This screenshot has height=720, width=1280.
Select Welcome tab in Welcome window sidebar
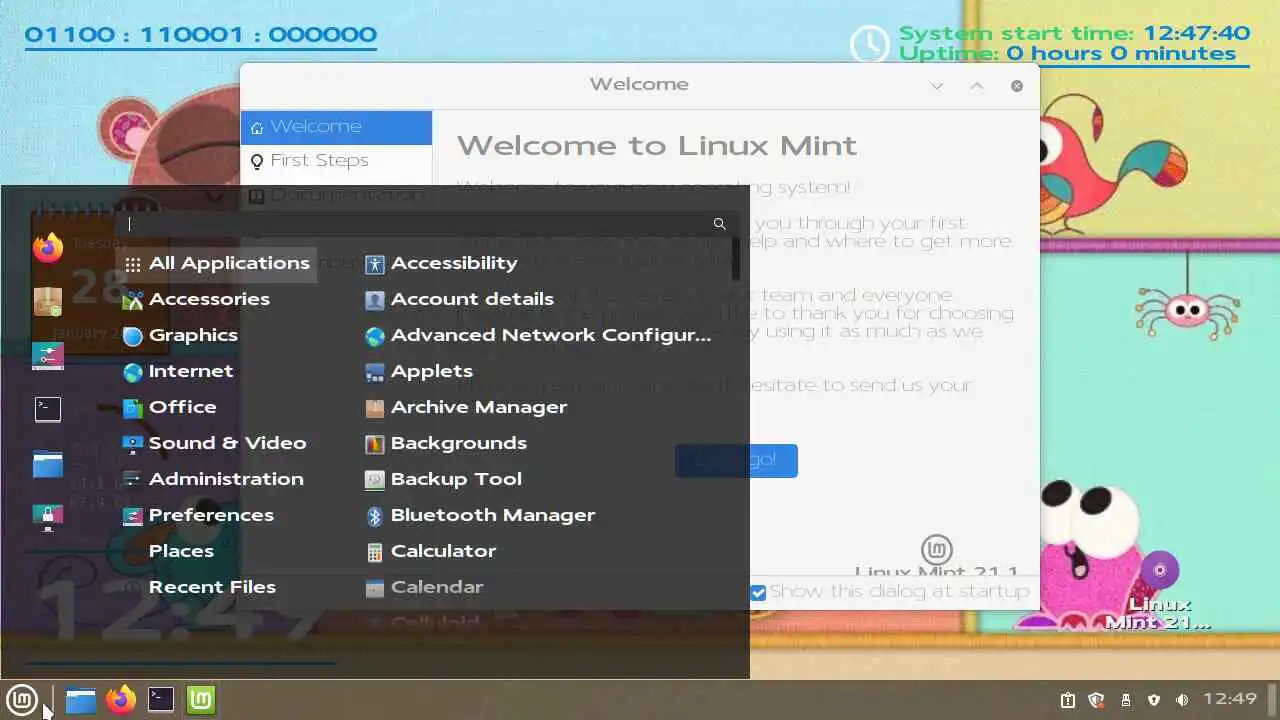(x=336, y=127)
